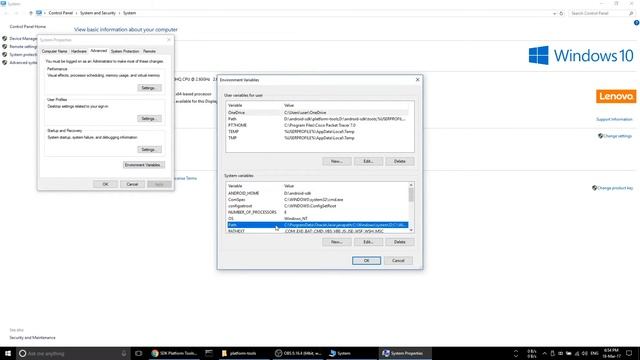Select the Advanced tab
The width and height of the screenshot is (640, 360).
pos(98,51)
